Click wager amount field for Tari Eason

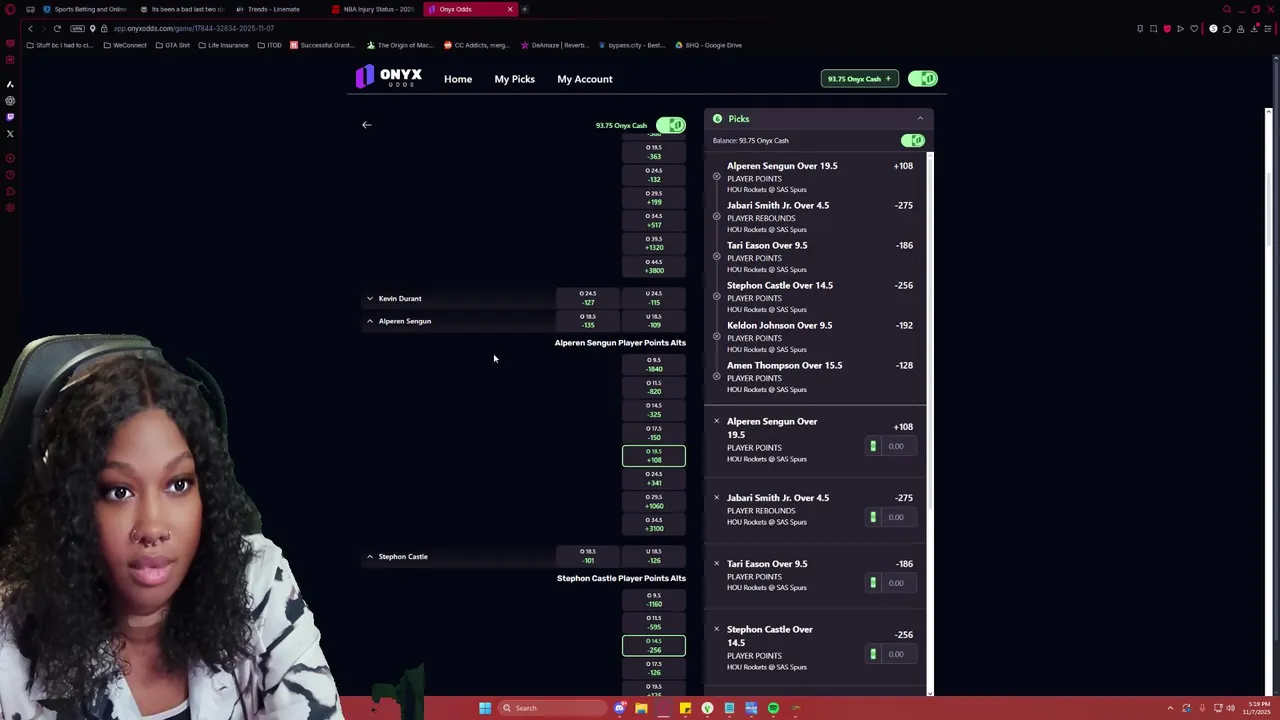pos(896,583)
